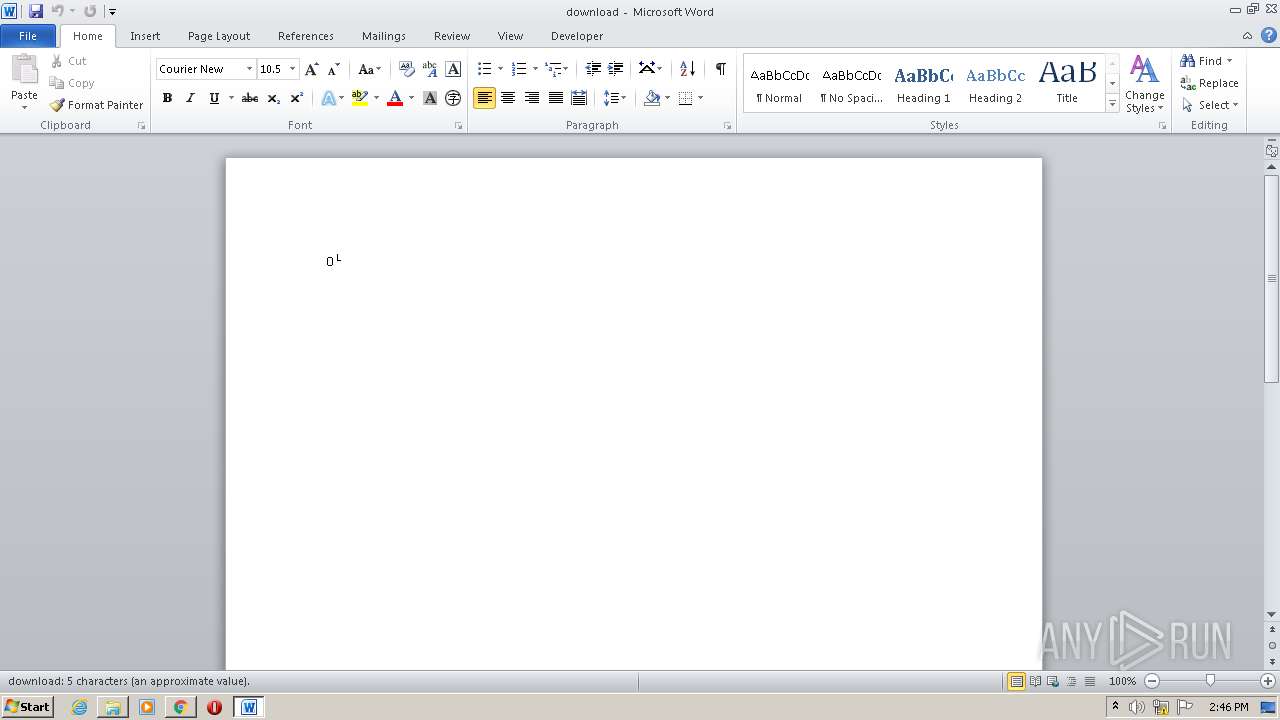Open the Change Case dropdown
The image size is (1280, 720).
click(369, 69)
